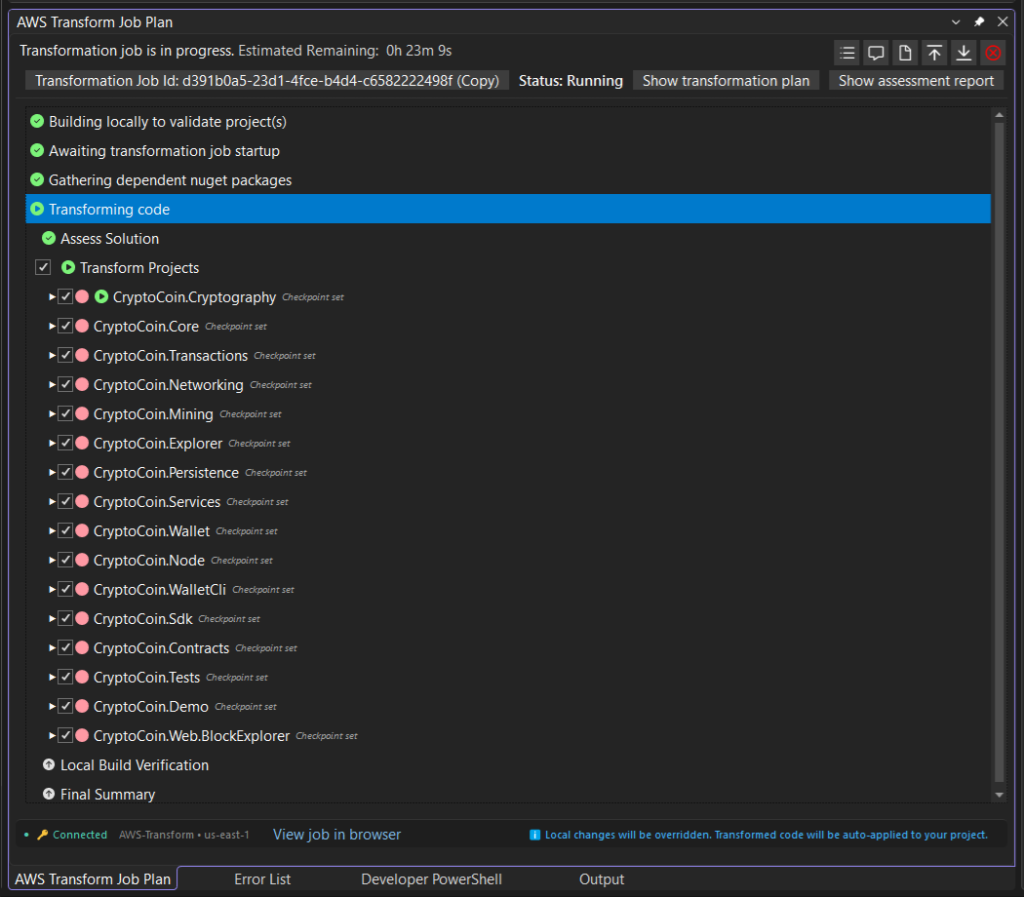The height and width of the screenshot is (897, 1024).
Task: Click the bulleted list icon in the toolbar
Action: pos(847,53)
